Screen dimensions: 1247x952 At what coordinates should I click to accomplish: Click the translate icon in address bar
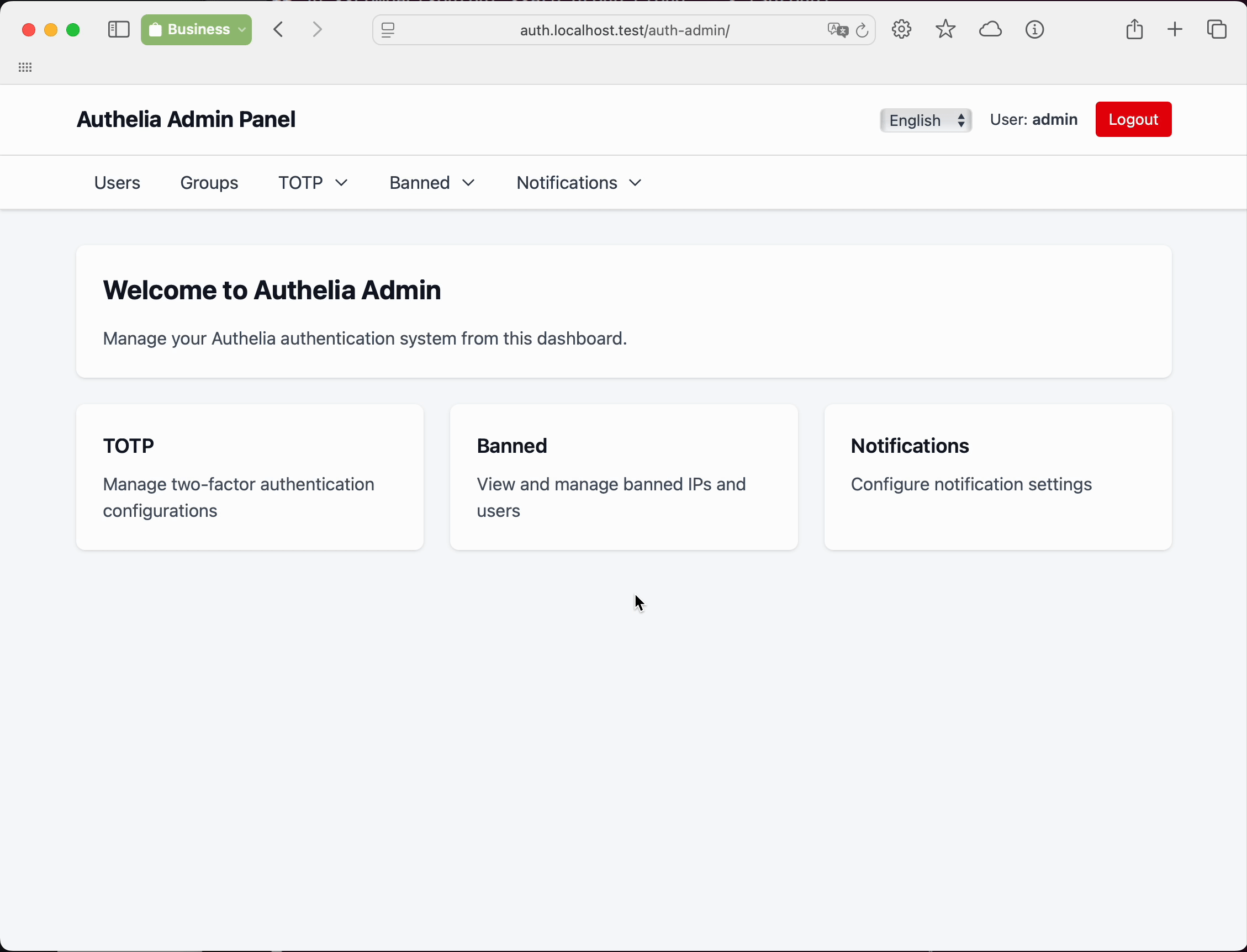point(837,30)
